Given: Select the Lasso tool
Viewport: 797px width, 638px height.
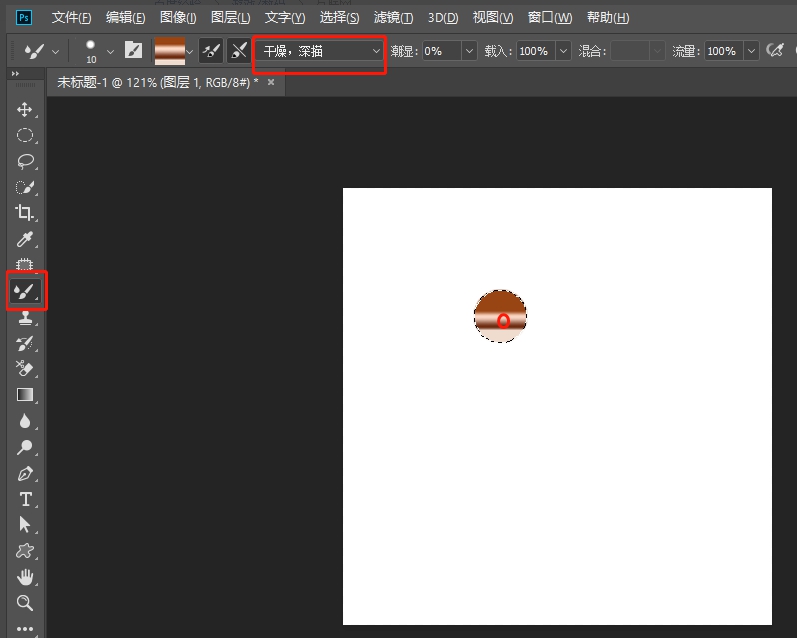Looking at the screenshot, I should point(25,161).
